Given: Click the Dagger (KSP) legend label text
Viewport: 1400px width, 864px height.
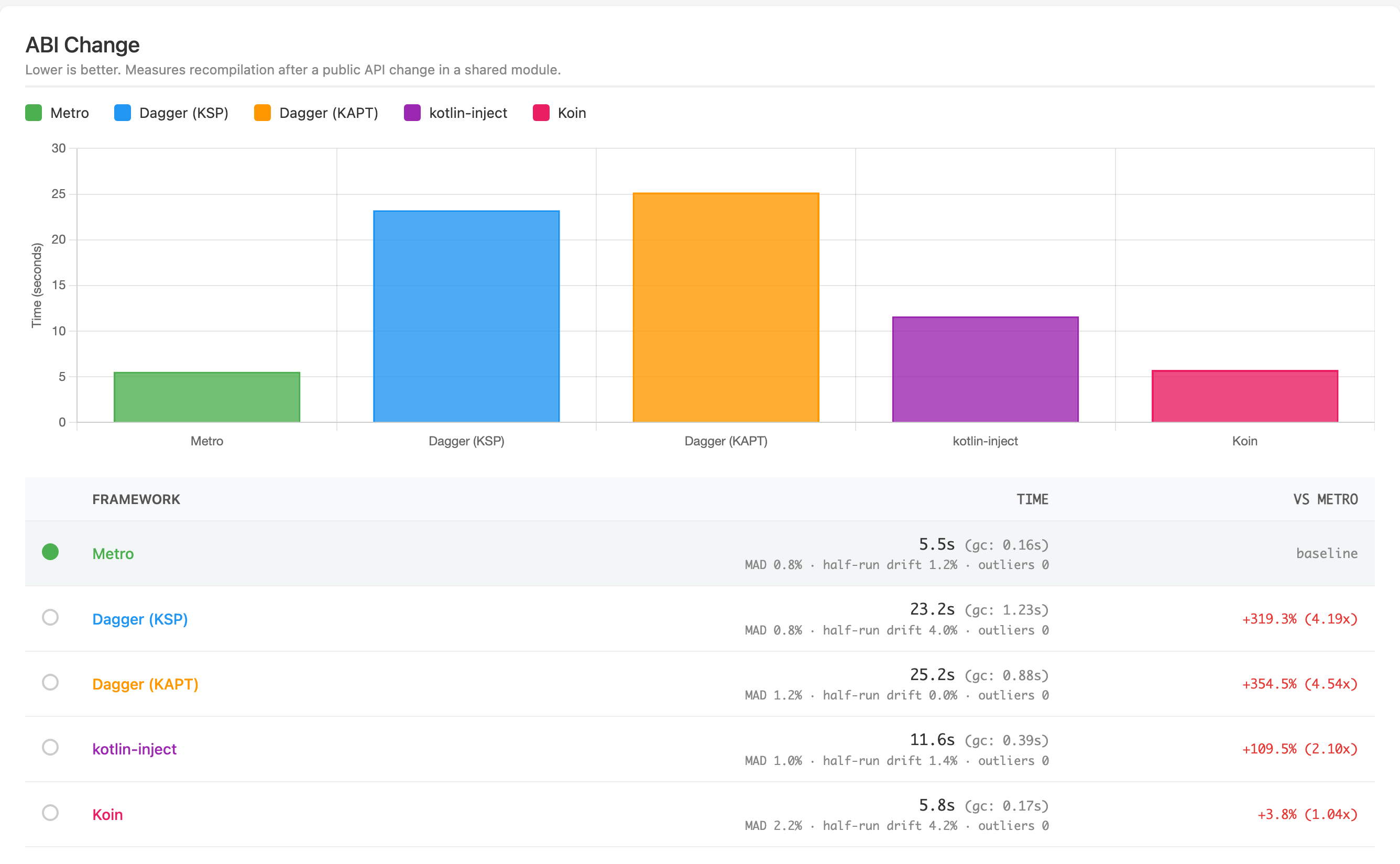Looking at the screenshot, I should click(x=184, y=113).
